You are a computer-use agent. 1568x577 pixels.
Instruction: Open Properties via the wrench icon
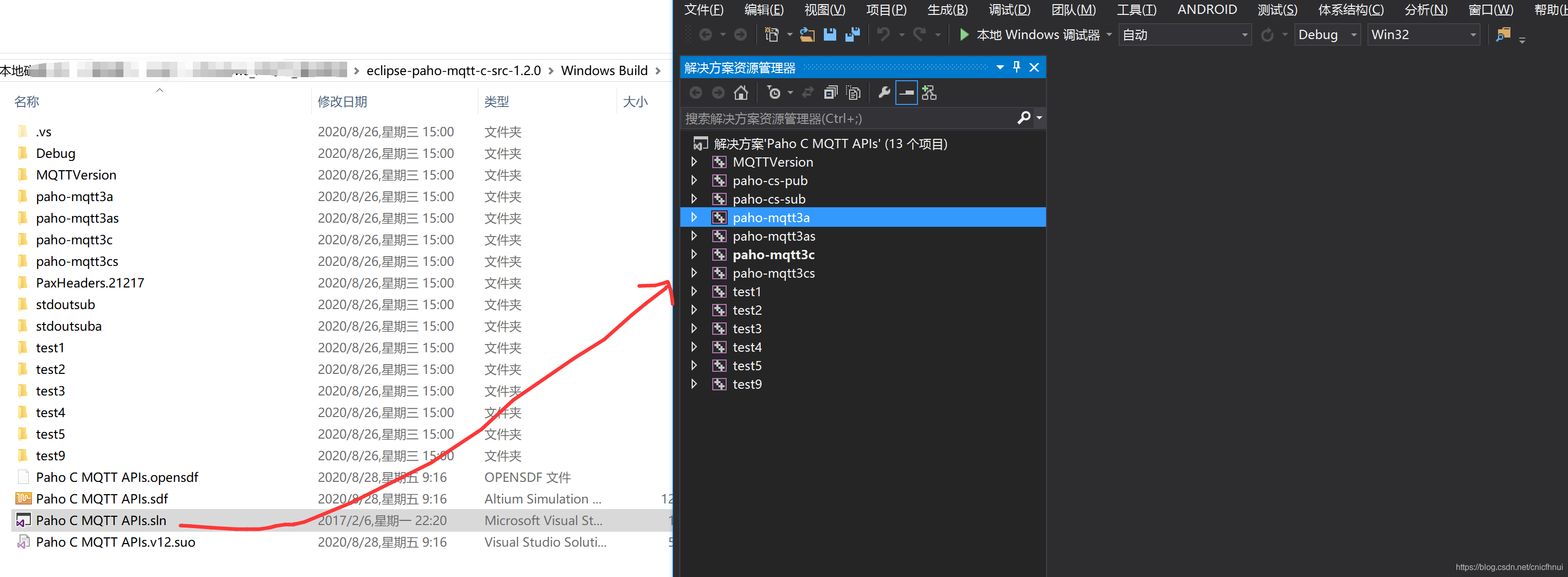click(x=884, y=93)
